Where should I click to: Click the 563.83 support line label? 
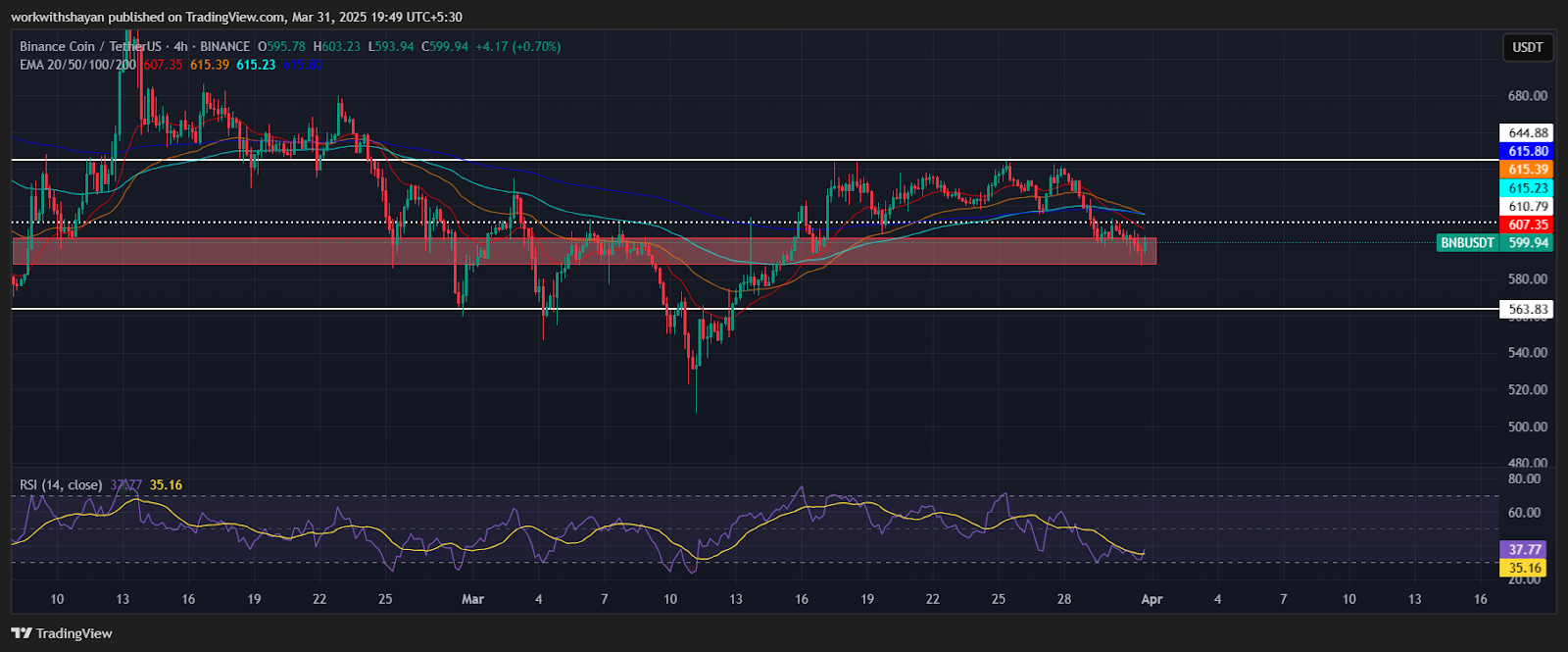coord(1527,310)
